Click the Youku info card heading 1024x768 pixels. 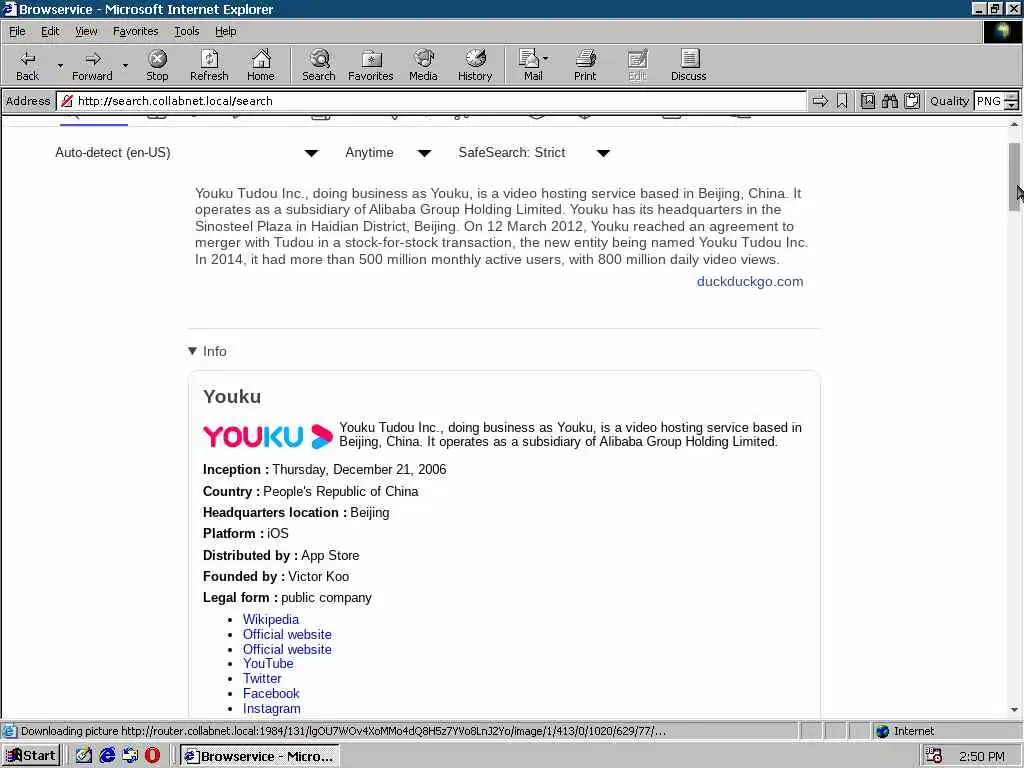pyautogui.click(x=232, y=396)
